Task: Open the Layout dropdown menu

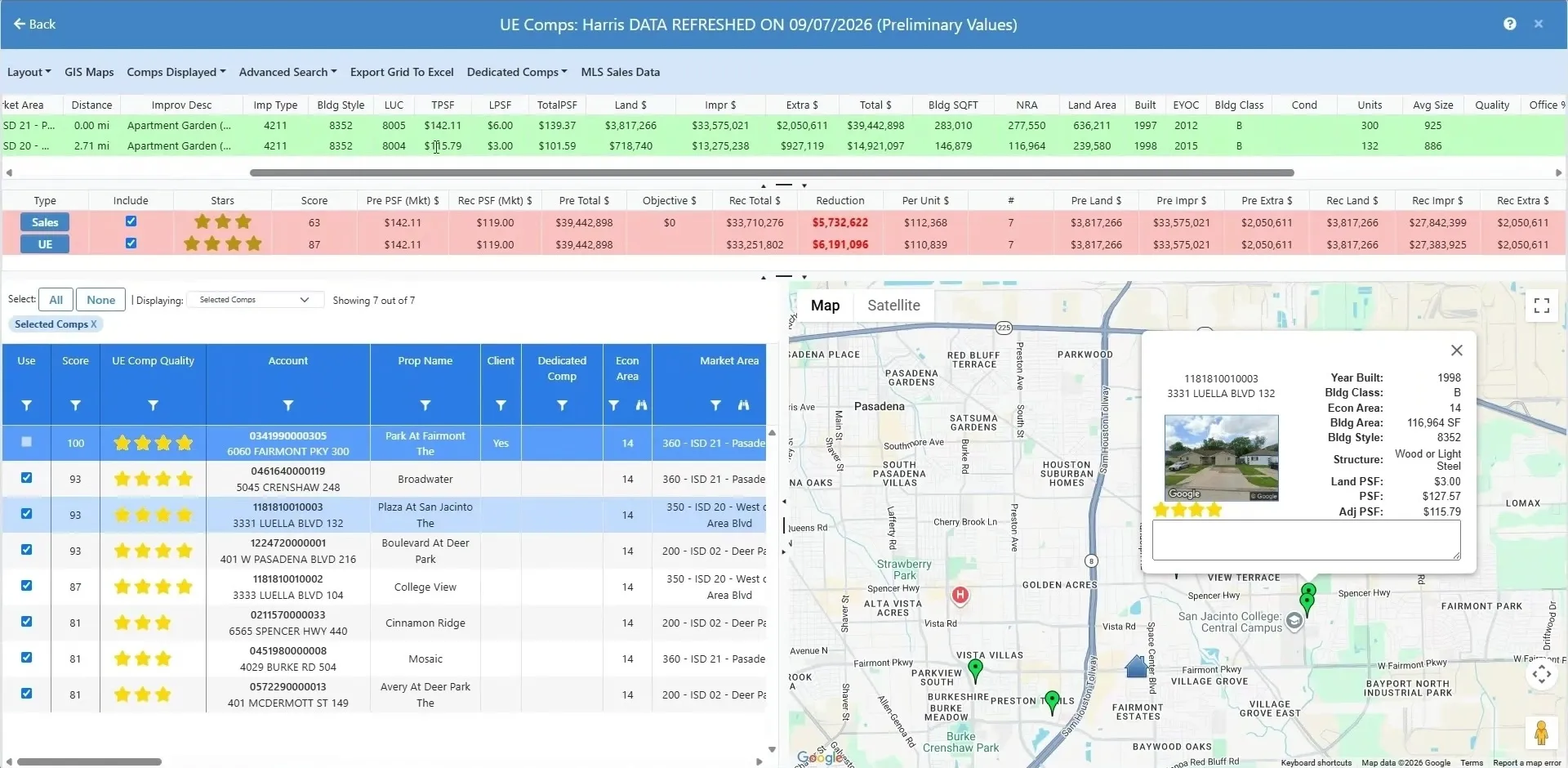Action: 29,72
